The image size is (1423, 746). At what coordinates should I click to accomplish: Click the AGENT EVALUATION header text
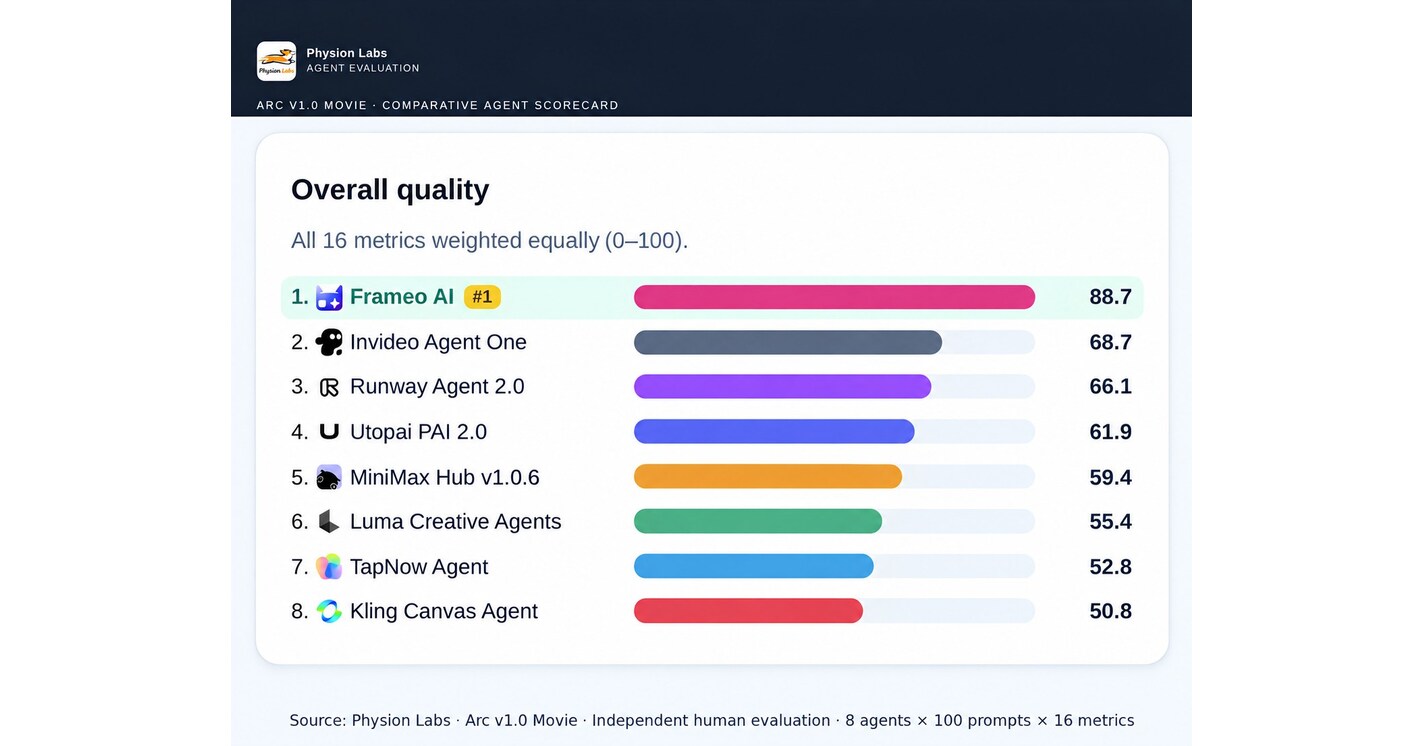pos(363,68)
